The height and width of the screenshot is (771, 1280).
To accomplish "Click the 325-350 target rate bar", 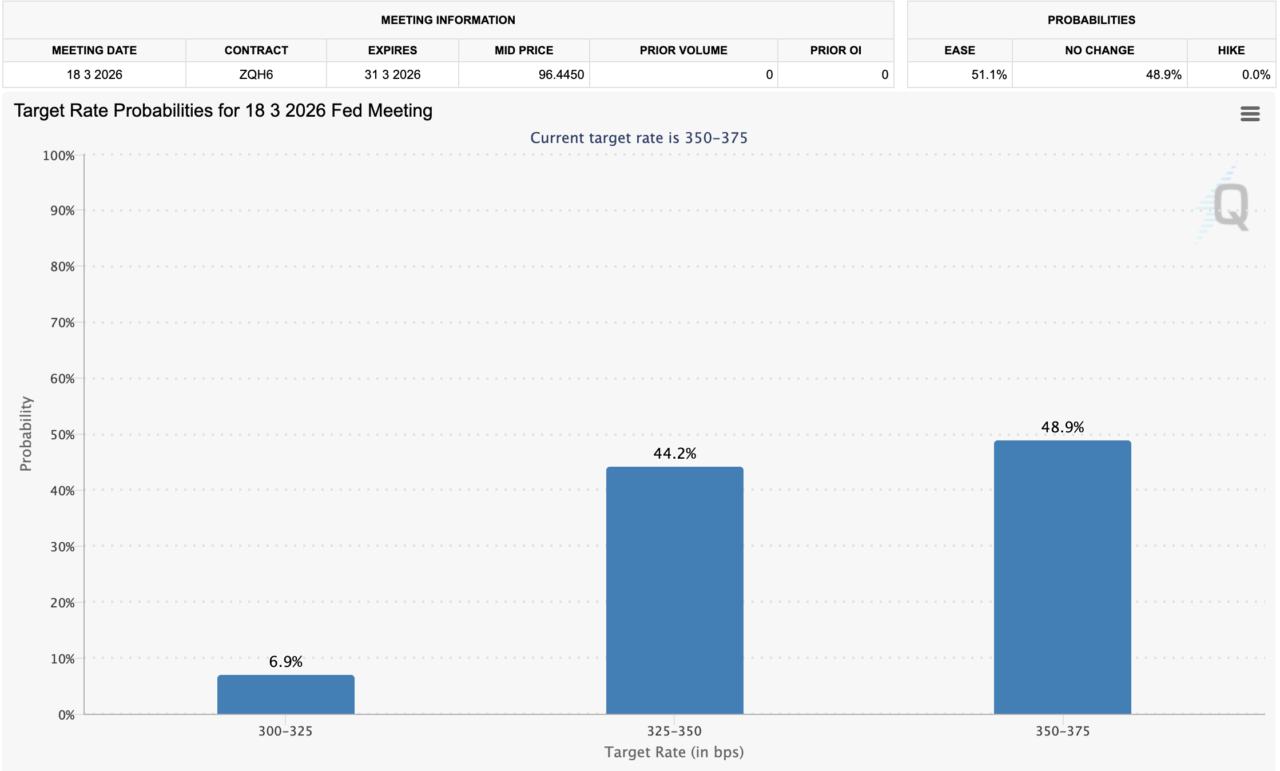I will pos(674,590).
